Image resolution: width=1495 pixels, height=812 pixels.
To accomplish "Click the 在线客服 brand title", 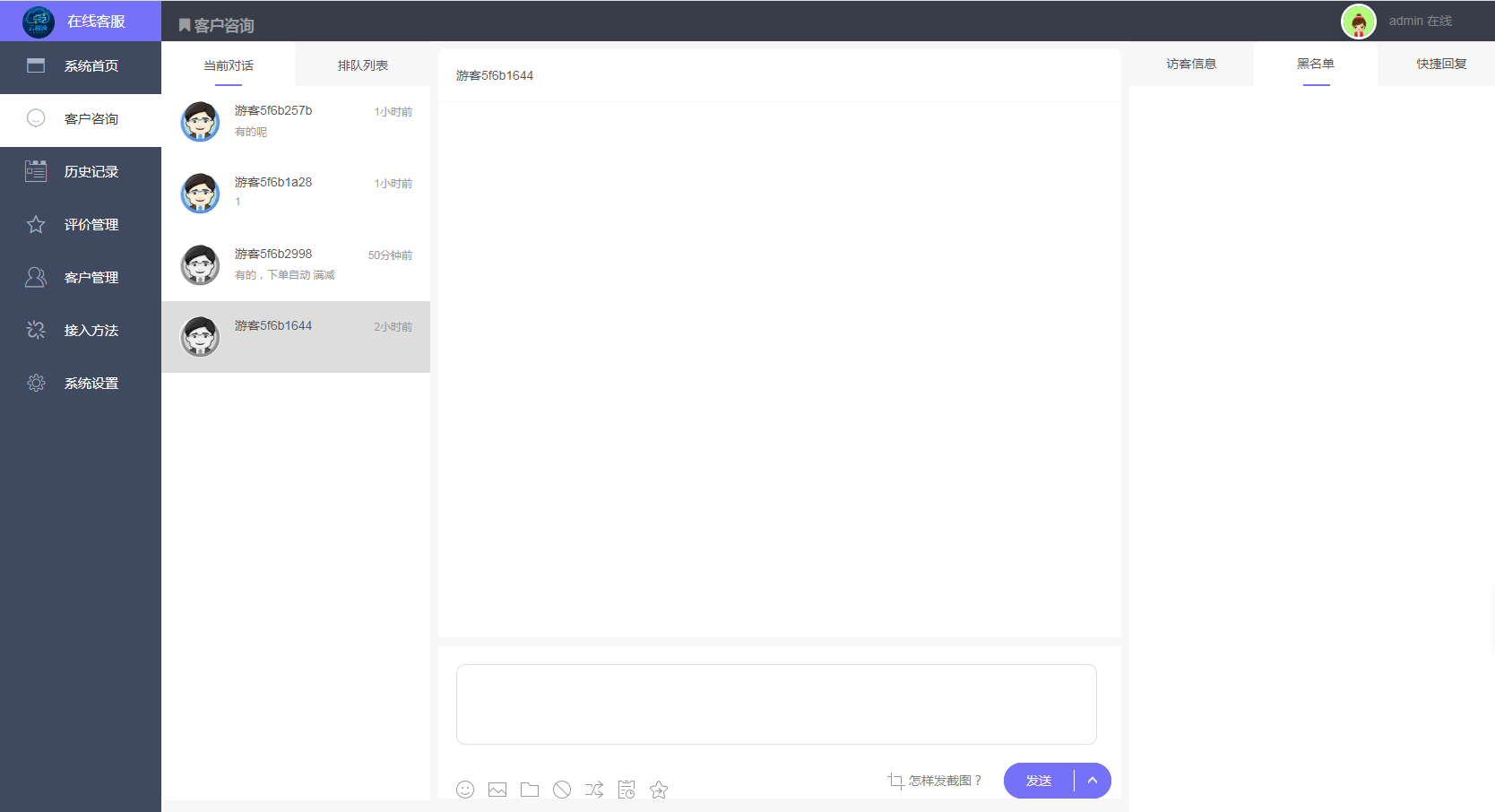I will pos(96,21).
